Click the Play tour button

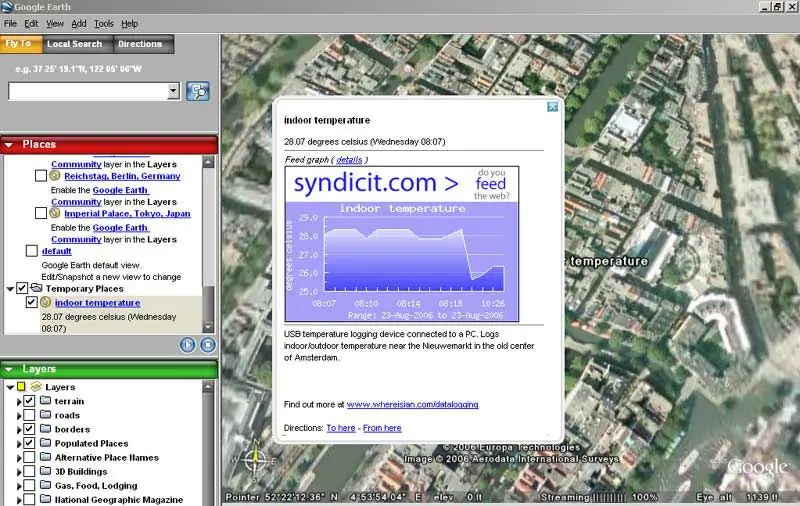pos(187,345)
